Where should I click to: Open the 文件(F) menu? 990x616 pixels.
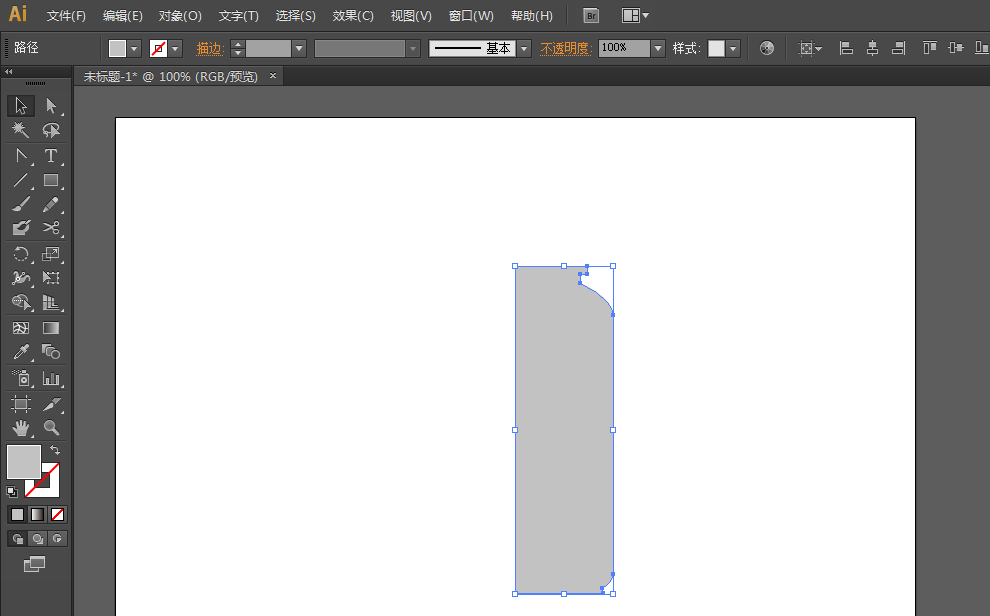point(66,16)
